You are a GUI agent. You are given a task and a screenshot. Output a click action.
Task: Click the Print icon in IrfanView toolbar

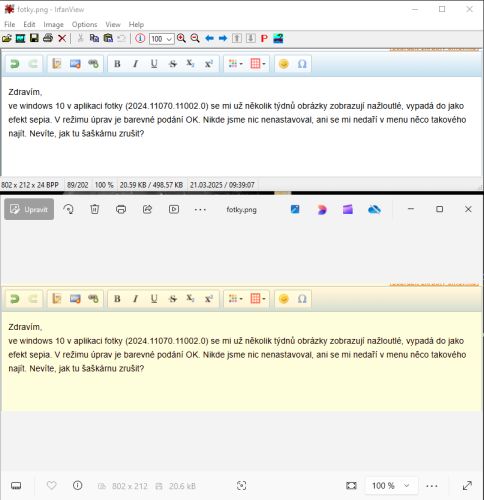(x=48, y=38)
